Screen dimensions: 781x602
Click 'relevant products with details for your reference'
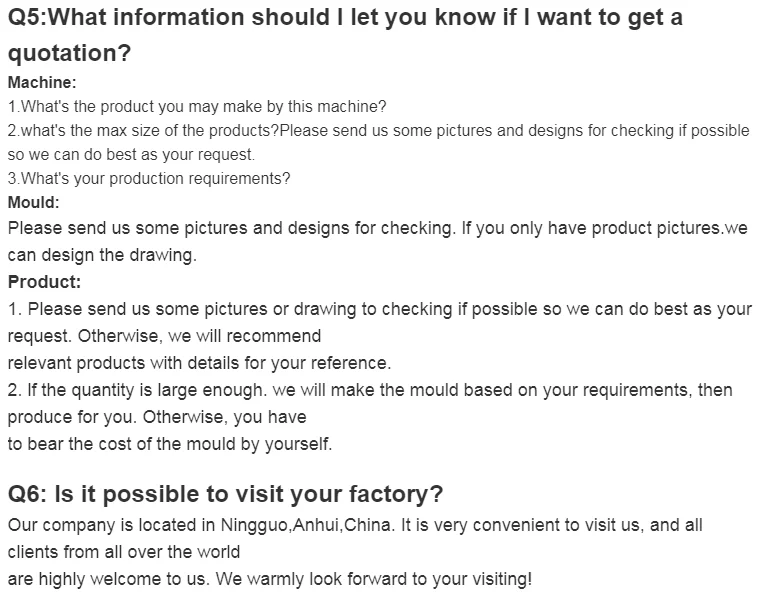click(x=199, y=362)
